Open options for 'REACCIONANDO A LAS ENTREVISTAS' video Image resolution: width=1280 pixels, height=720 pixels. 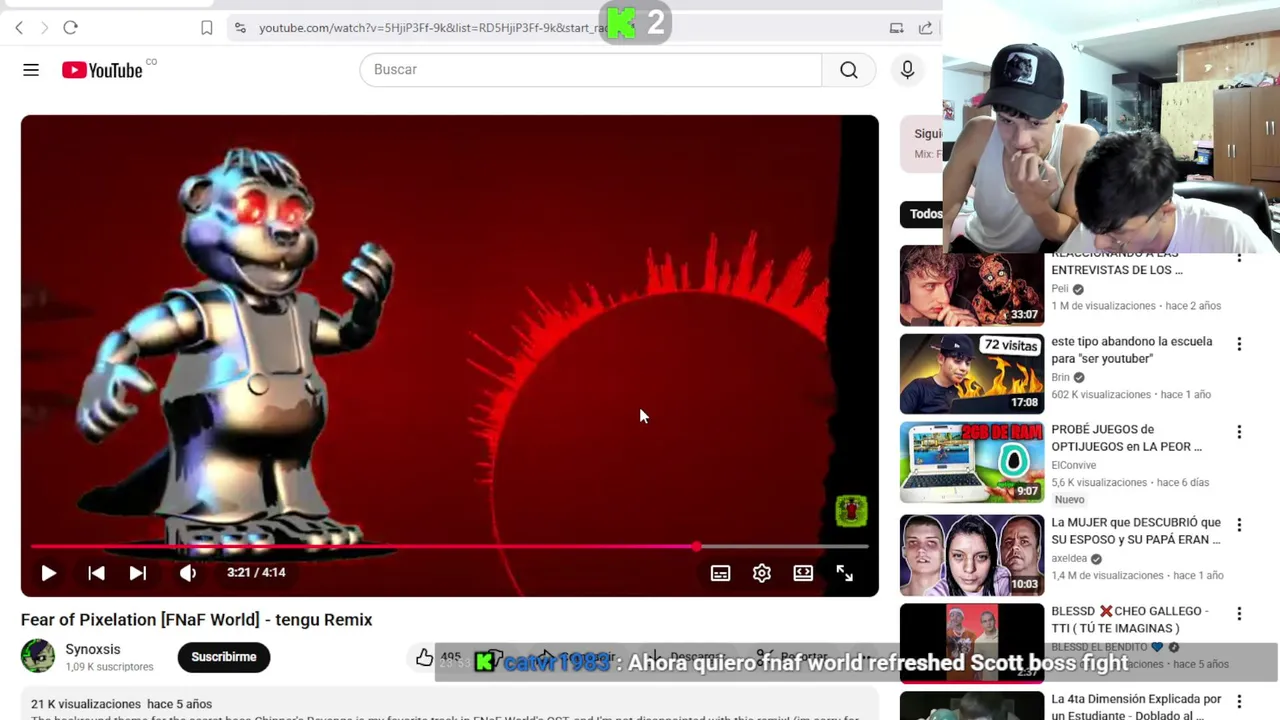[1239, 258]
